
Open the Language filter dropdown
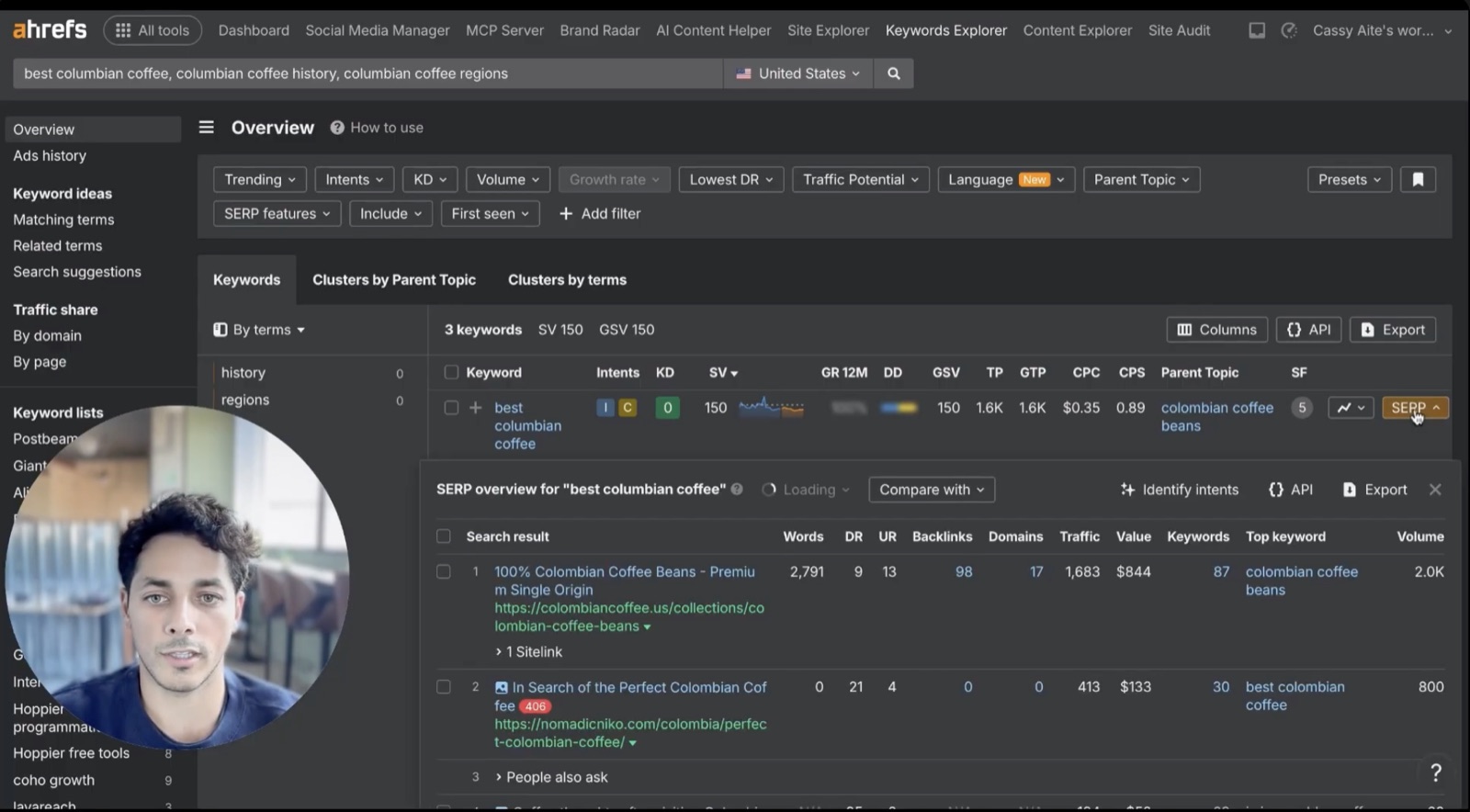1006,179
